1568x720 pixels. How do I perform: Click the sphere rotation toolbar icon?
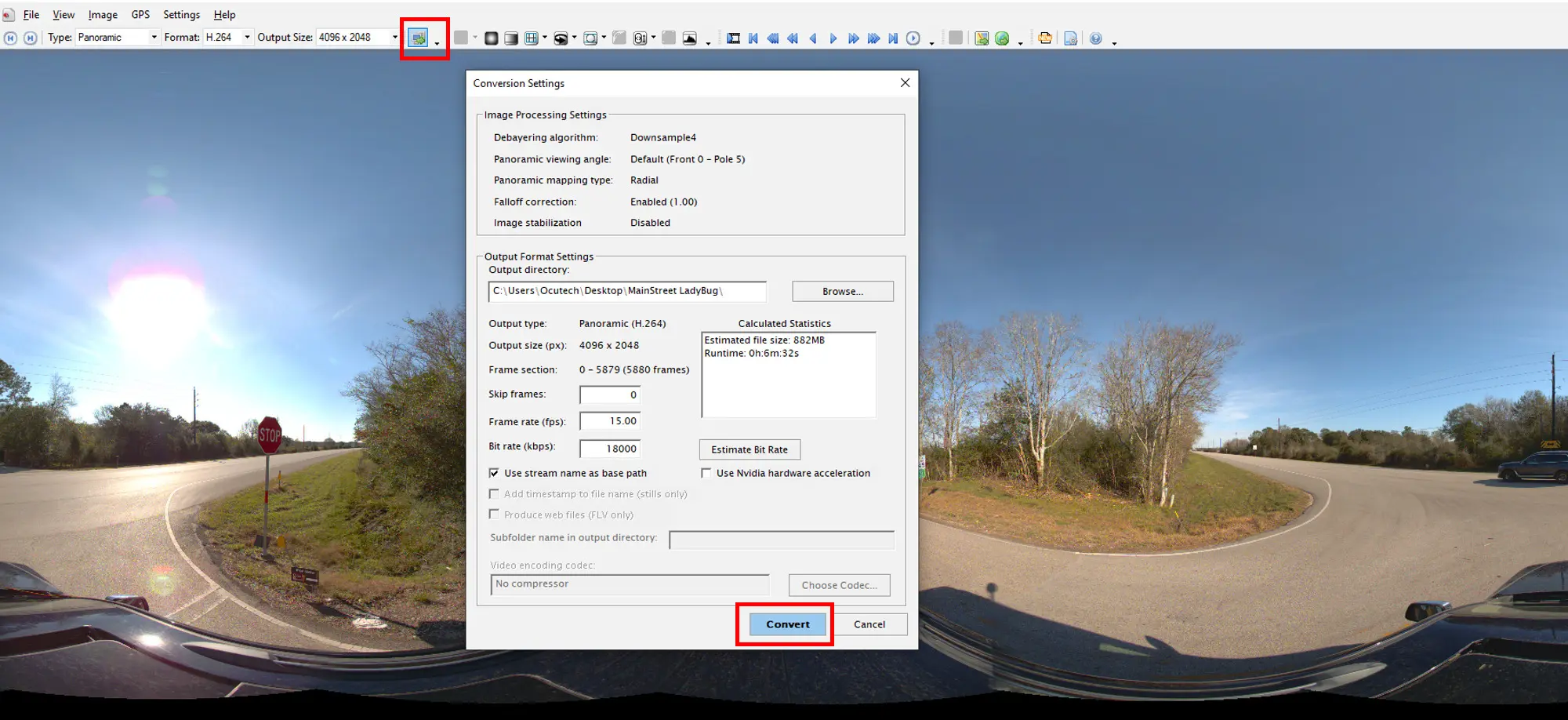point(561,38)
